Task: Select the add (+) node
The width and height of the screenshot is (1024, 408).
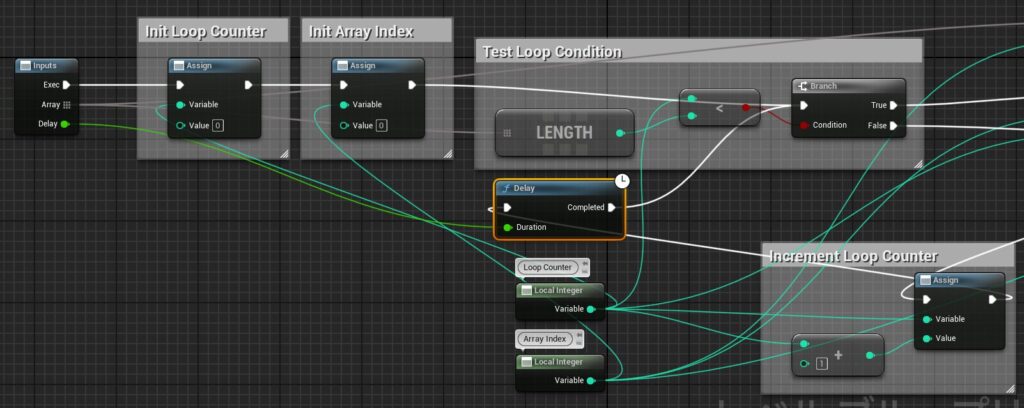Action: (838, 355)
